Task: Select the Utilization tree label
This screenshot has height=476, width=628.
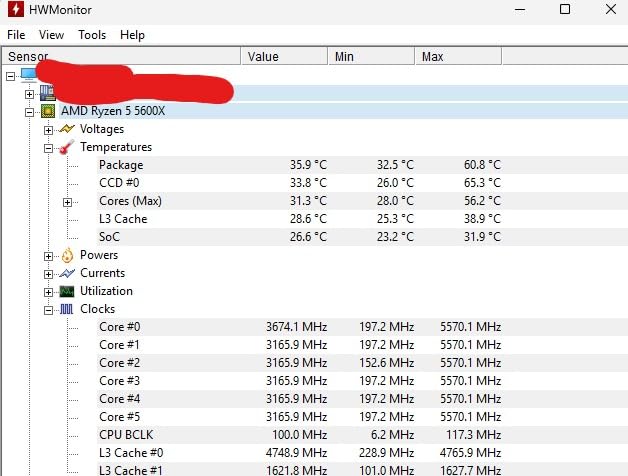Action: (106, 291)
